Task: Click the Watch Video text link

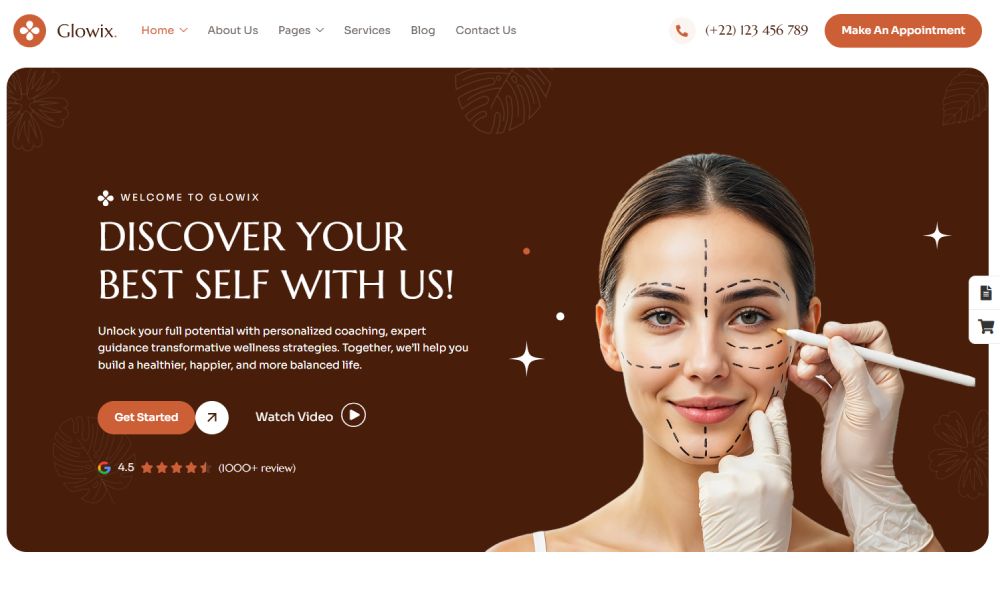Action: (x=294, y=417)
